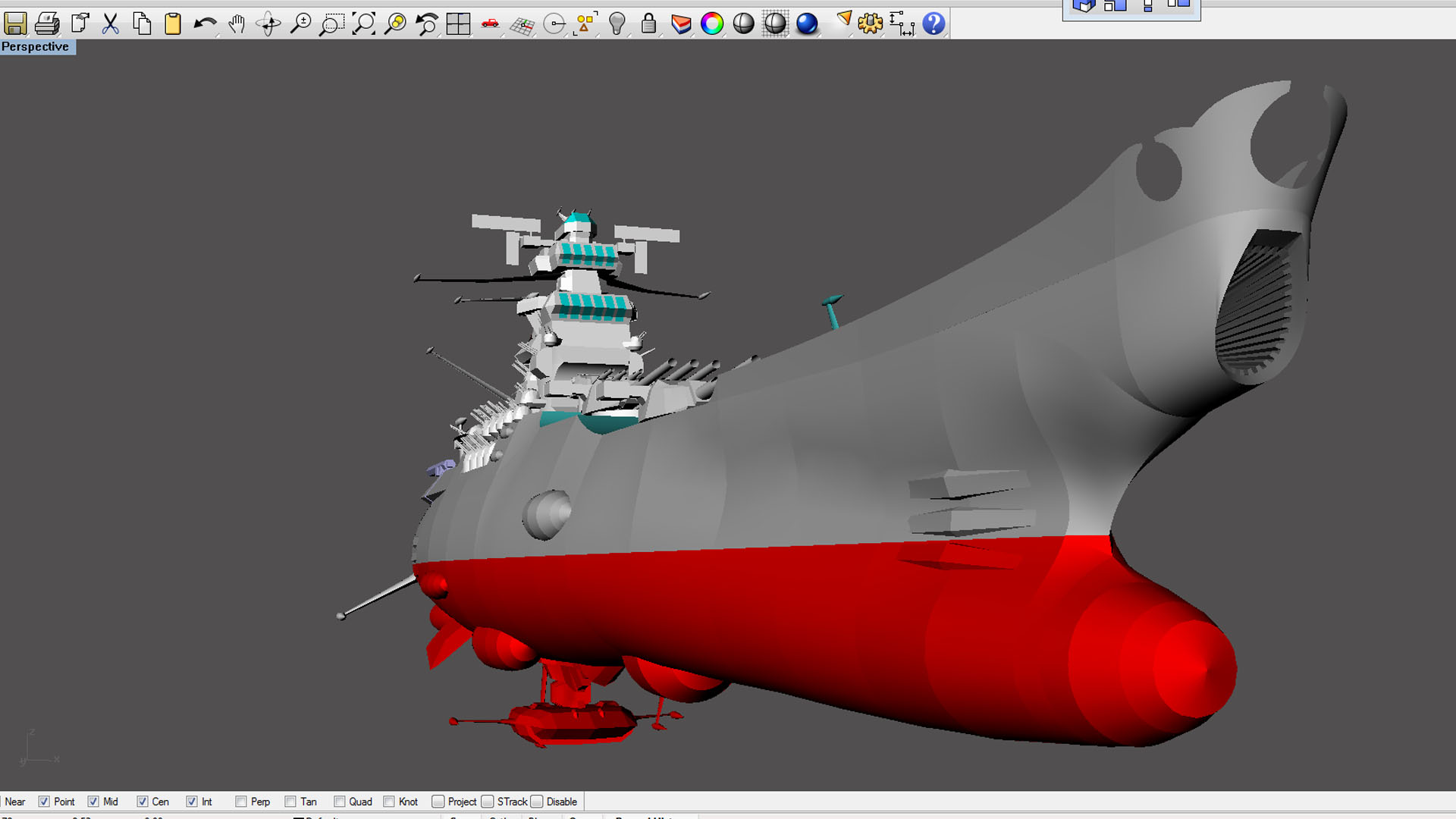Screen dimensions: 1456x819
Task: Print the viewport using the printer icon
Action: (x=47, y=24)
